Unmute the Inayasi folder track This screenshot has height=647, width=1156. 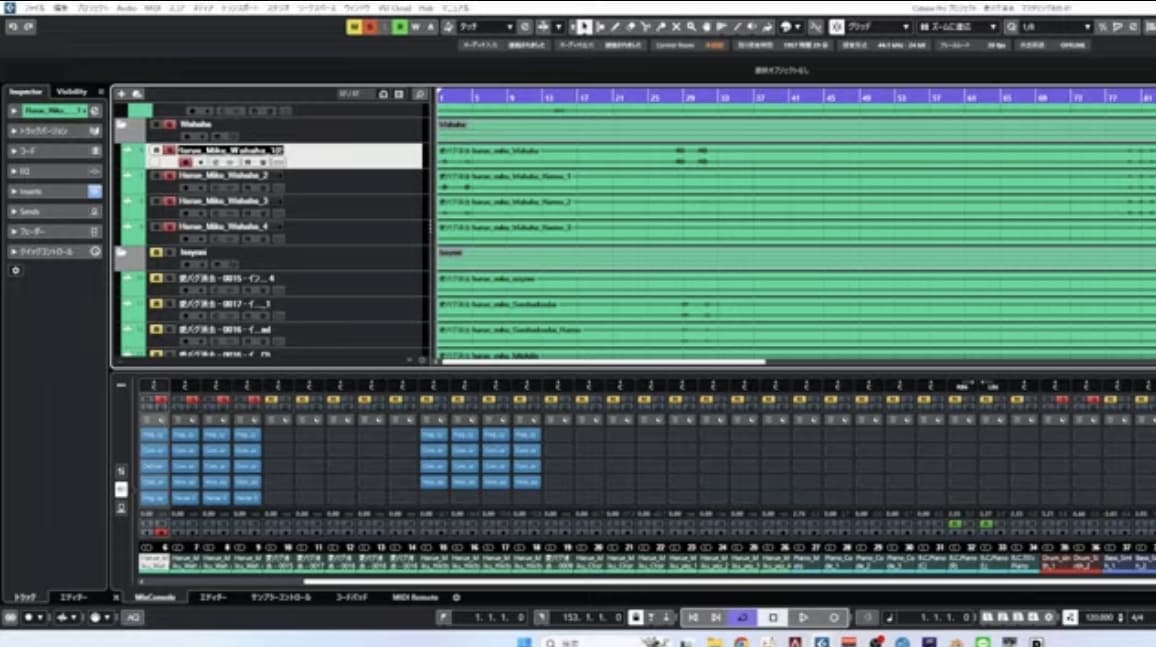[x=156, y=252]
